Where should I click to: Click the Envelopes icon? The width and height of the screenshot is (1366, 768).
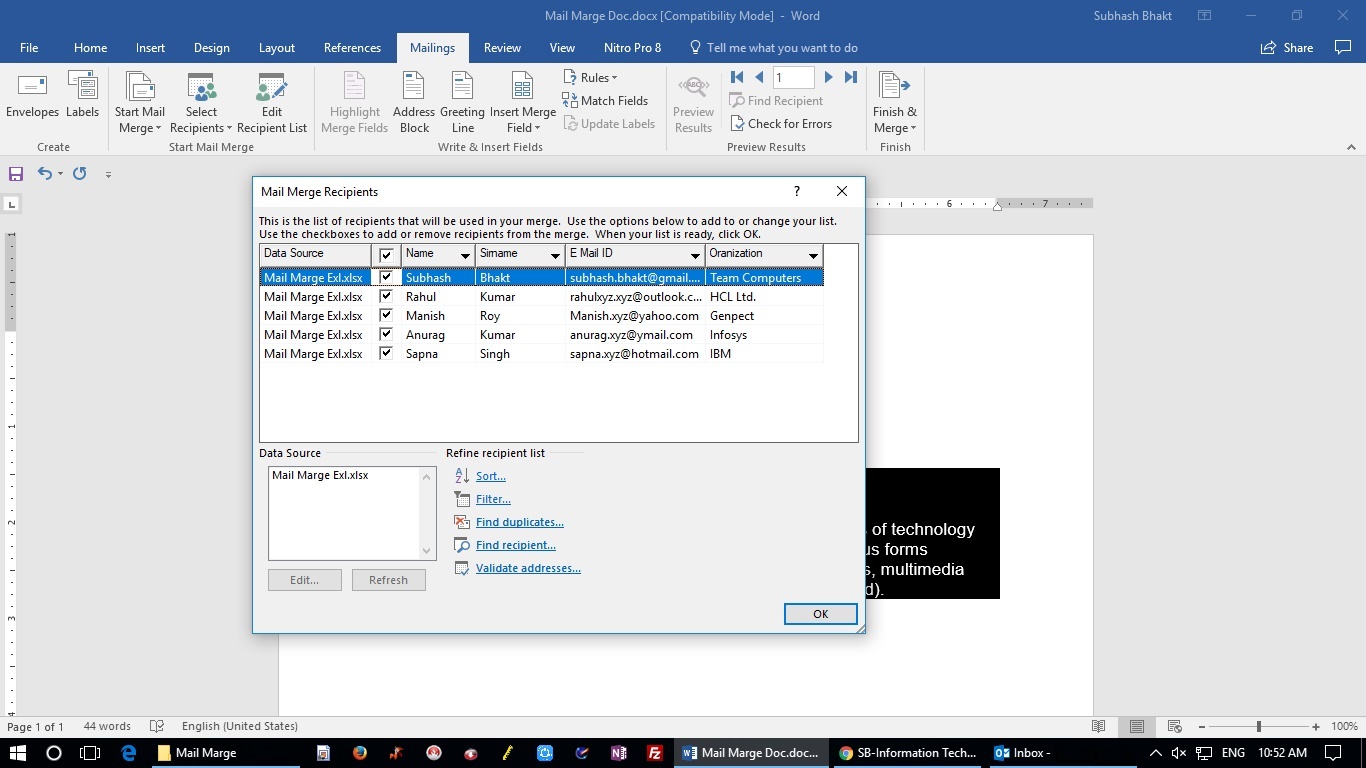pyautogui.click(x=32, y=97)
